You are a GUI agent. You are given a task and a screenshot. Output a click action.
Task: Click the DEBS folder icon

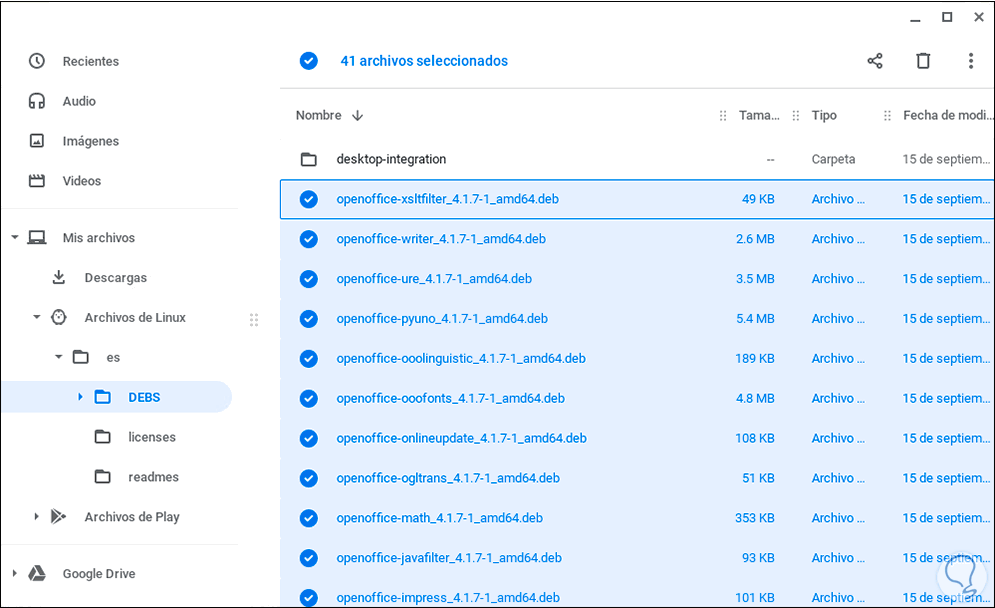coord(102,397)
